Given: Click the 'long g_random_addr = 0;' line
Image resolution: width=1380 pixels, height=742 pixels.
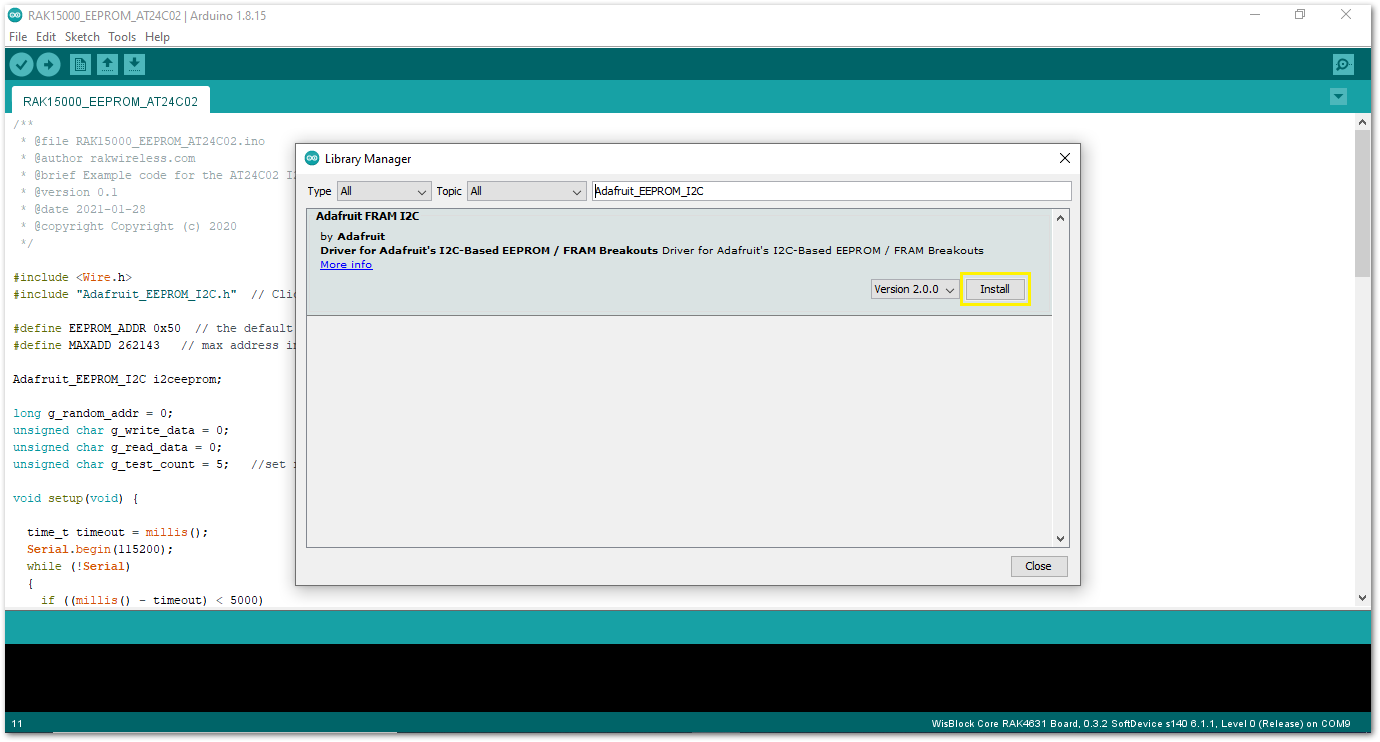Looking at the screenshot, I should point(93,413).
